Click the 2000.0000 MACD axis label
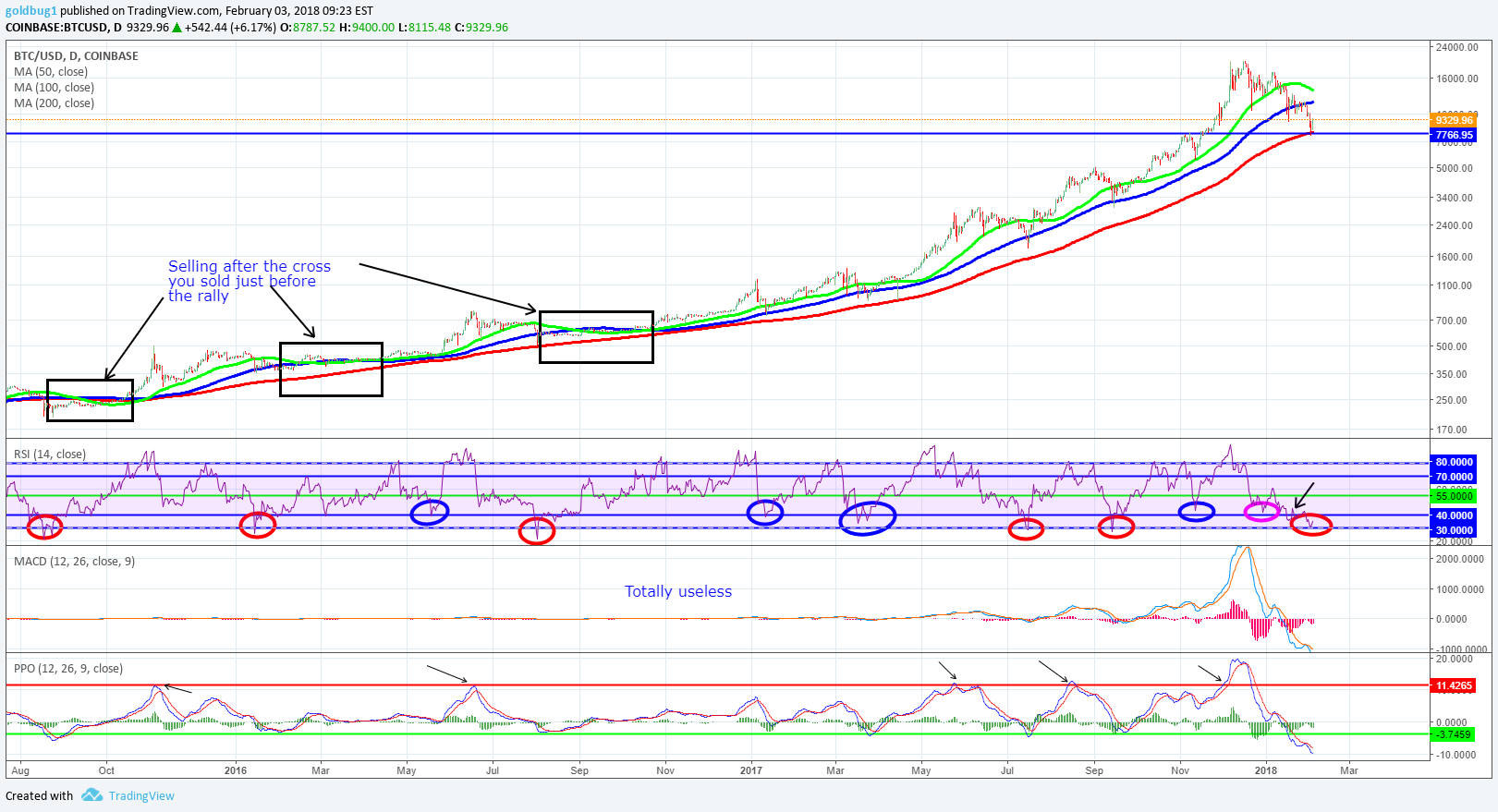1498x812 pixels. pos(1460,559)
